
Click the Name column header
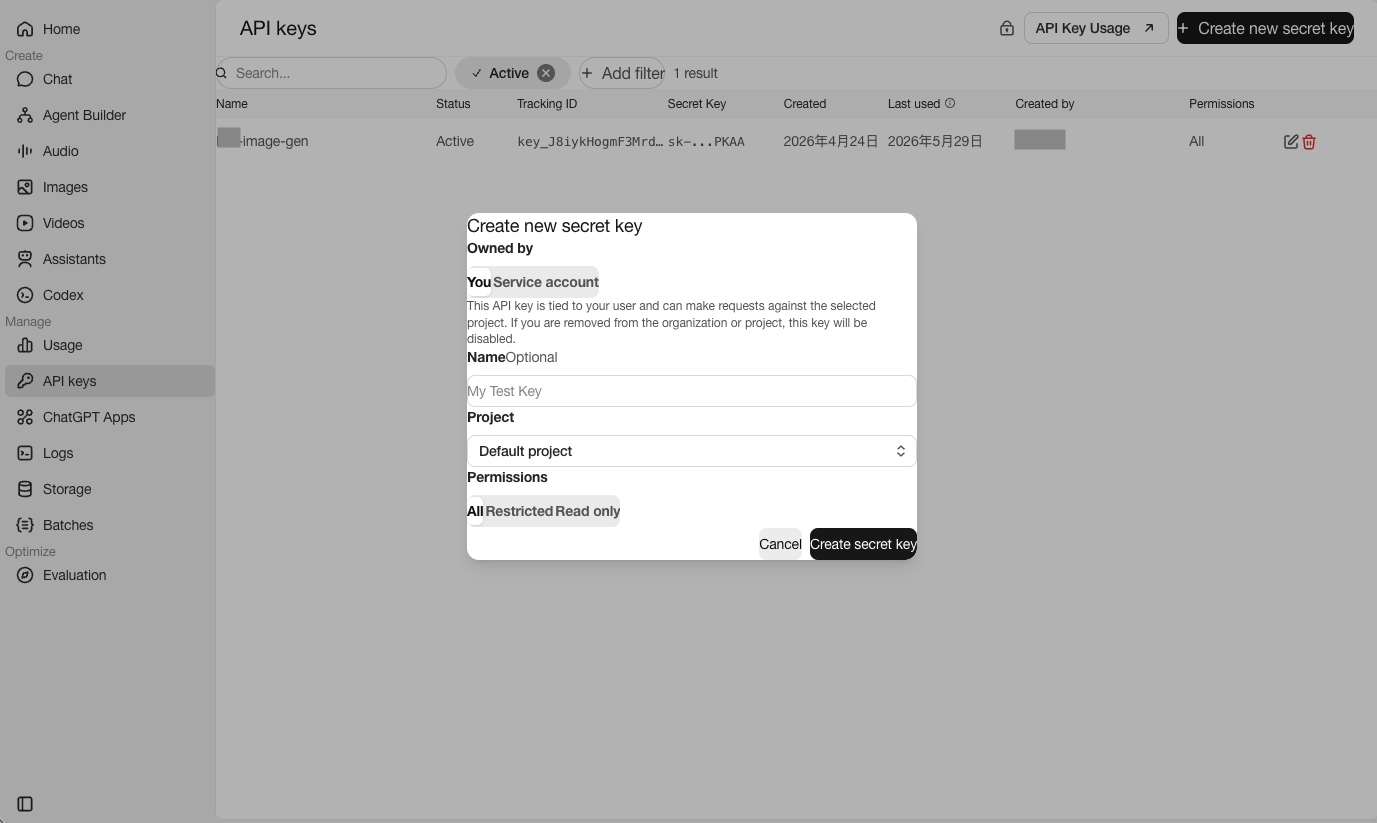(232, 103)
